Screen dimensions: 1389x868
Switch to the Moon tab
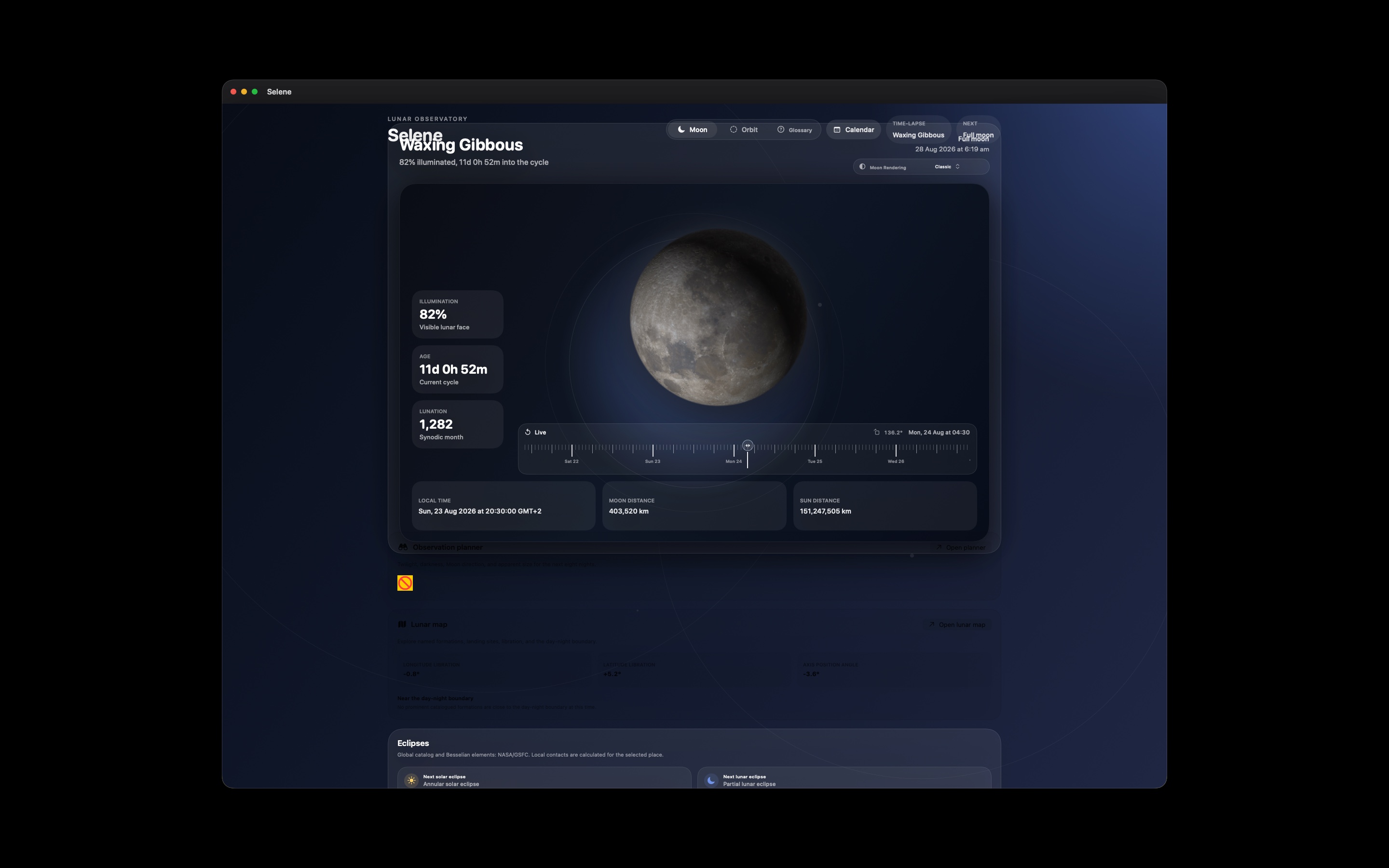coord(693,130)
